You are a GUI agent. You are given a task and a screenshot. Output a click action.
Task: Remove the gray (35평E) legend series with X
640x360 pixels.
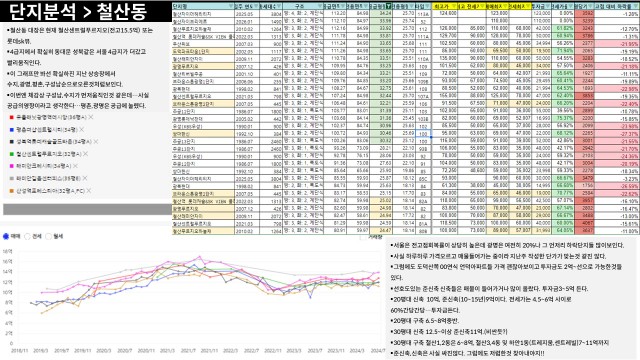click(x=84, y=178)
